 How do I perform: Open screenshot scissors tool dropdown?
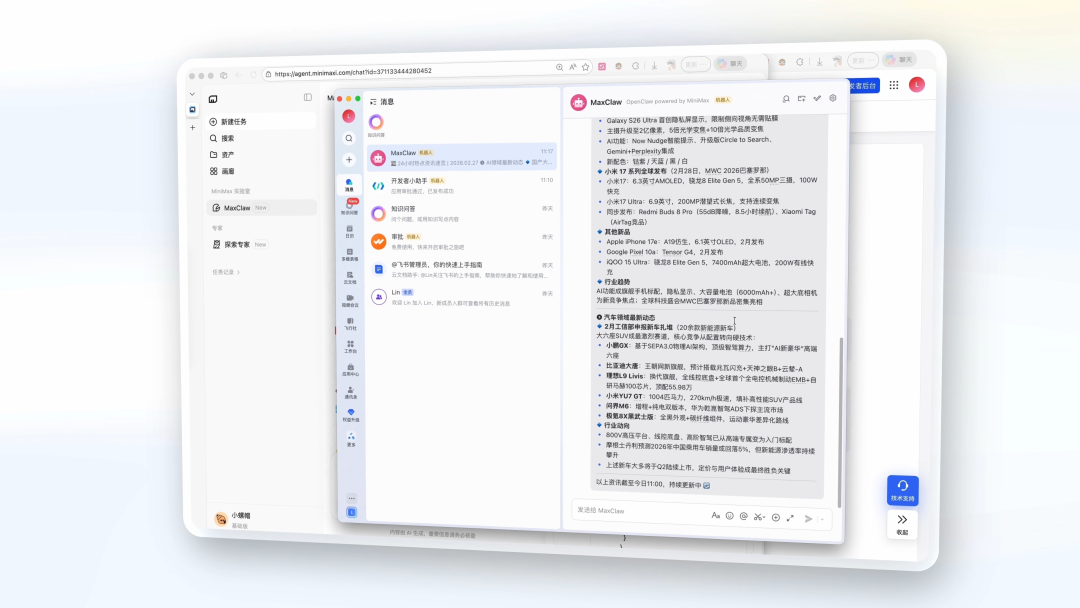pyautogui.click(x=759, y=516)
